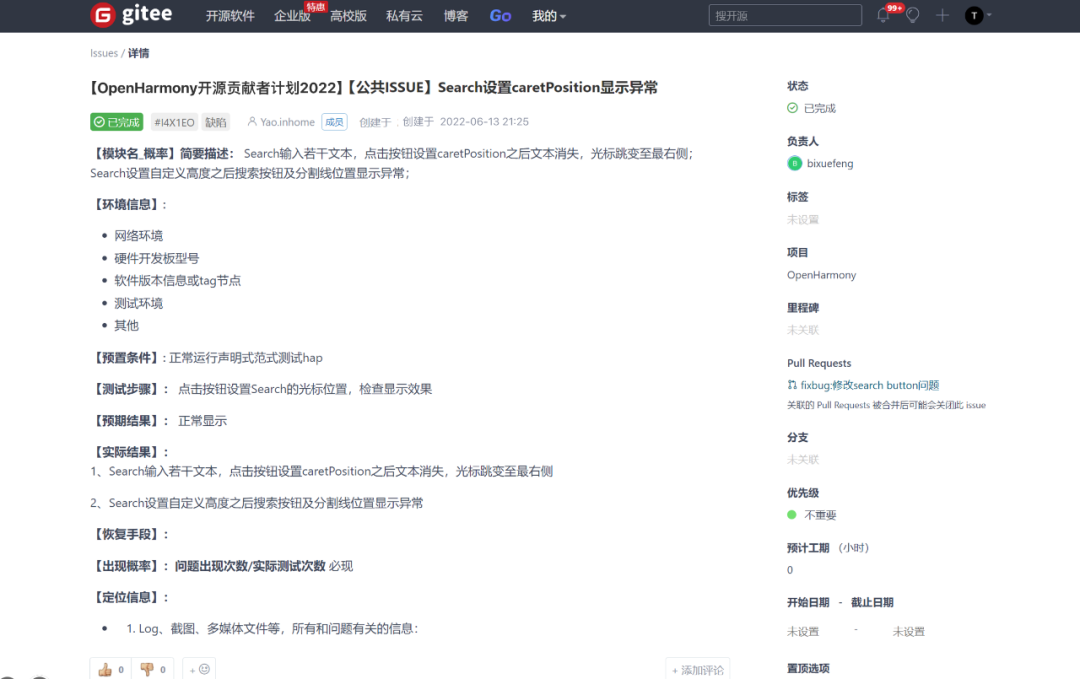The width and height of the screenshot is (1080, 679).
Task: Click inside the 搜开源 search box
Action: 785,15
